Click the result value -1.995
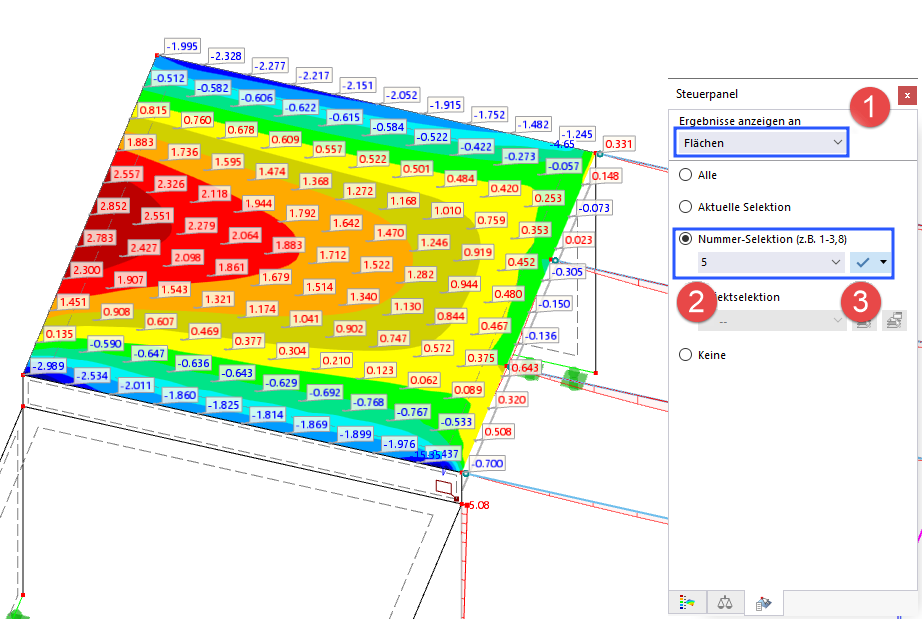 (182, 46)
